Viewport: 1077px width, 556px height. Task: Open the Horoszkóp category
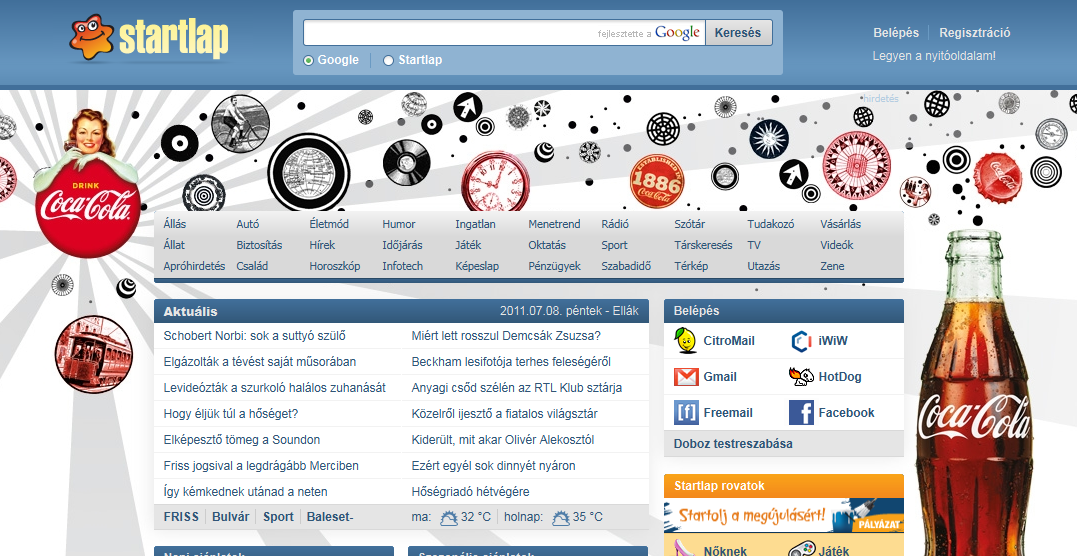[x=335, y=266]
